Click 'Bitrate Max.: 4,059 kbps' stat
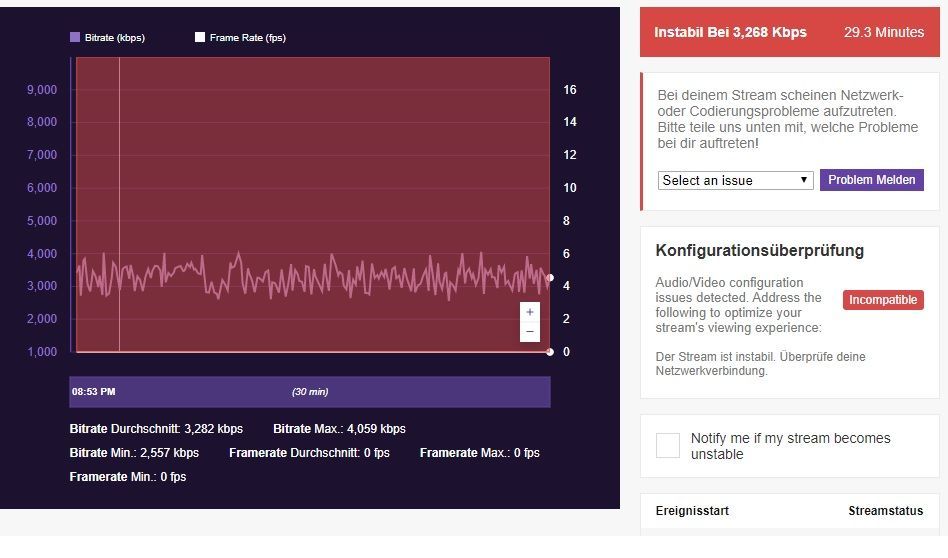Screen dimensions: 948x558 (x=339, y=429)
